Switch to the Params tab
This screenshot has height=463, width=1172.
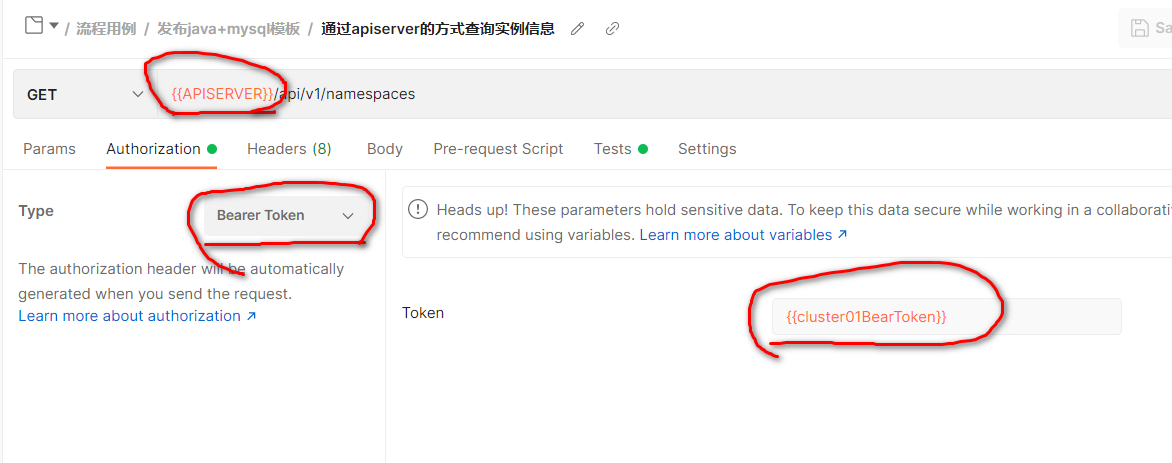coord(49,149)
